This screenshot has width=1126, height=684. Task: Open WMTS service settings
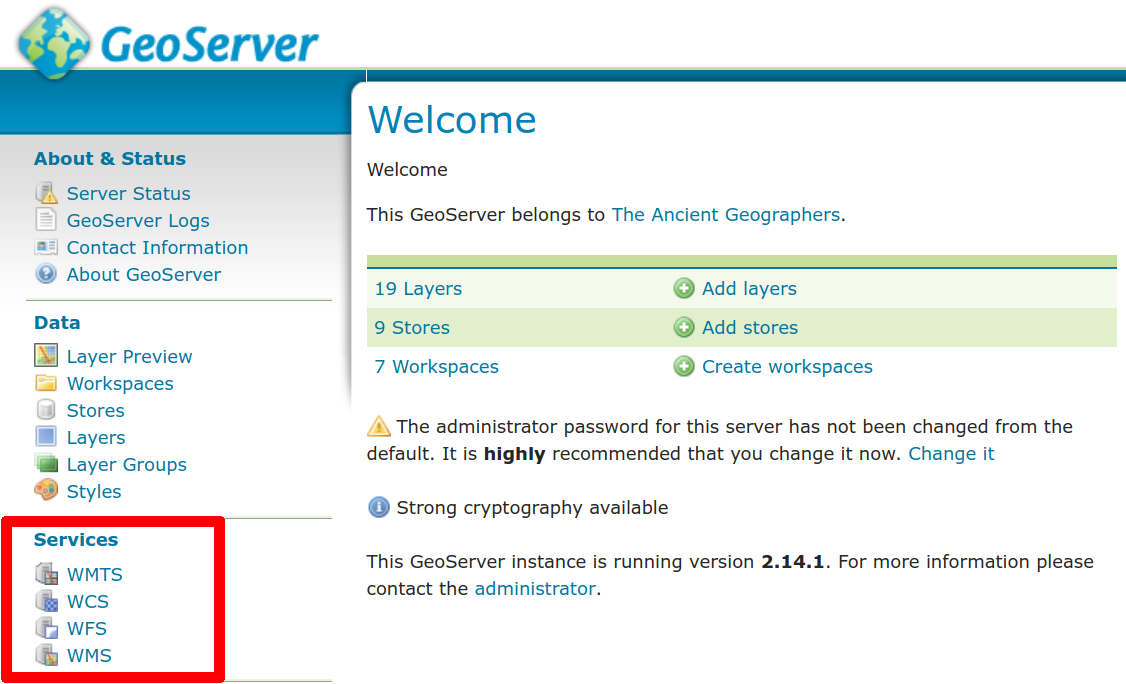click(95, 575)
